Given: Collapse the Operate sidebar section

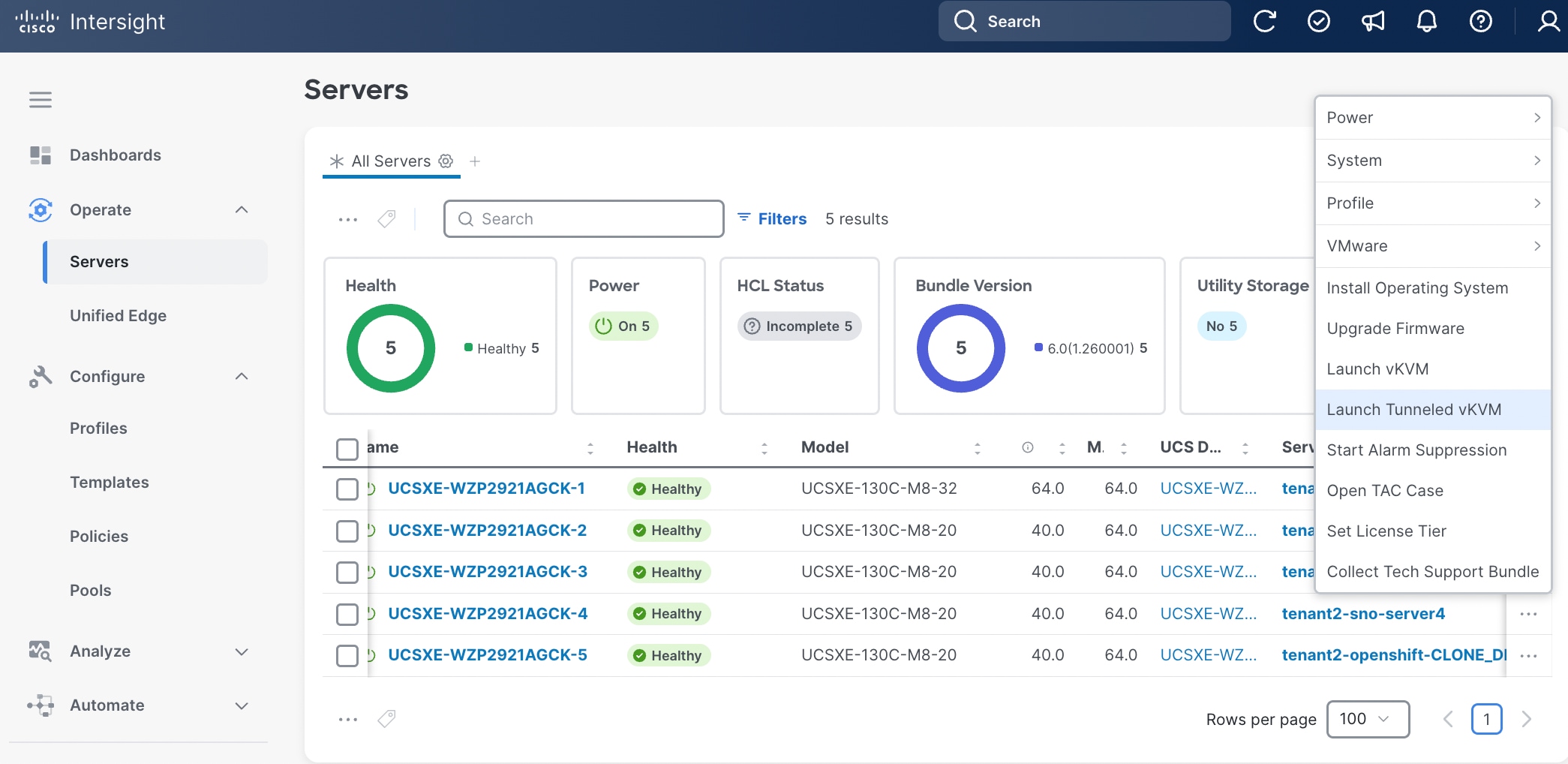Looking at the screenshot, I should click(242, 210).
